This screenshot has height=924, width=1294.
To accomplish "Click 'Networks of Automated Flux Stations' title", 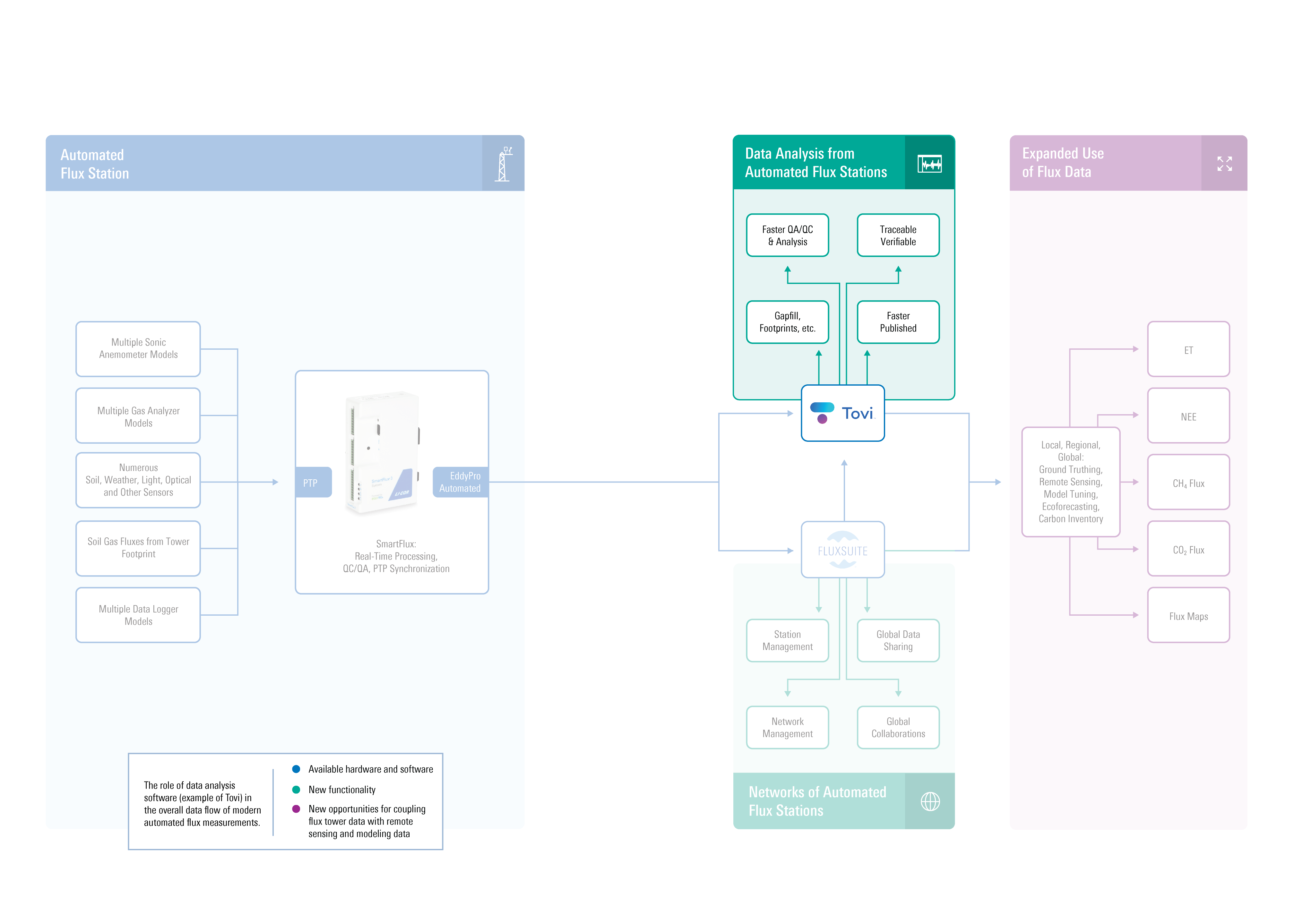I will (817, 801).
